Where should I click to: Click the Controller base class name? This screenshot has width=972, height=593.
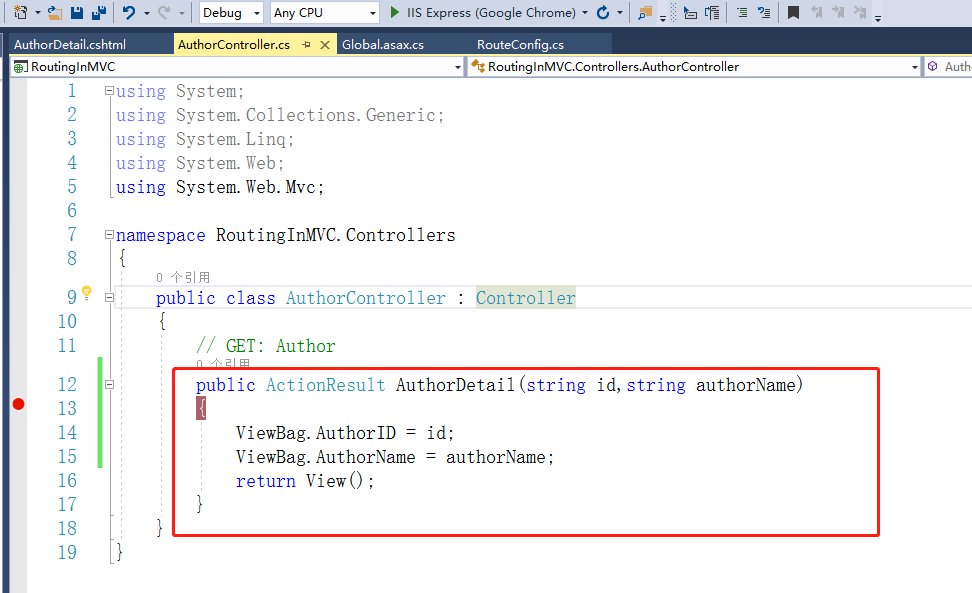coord(526,298)
